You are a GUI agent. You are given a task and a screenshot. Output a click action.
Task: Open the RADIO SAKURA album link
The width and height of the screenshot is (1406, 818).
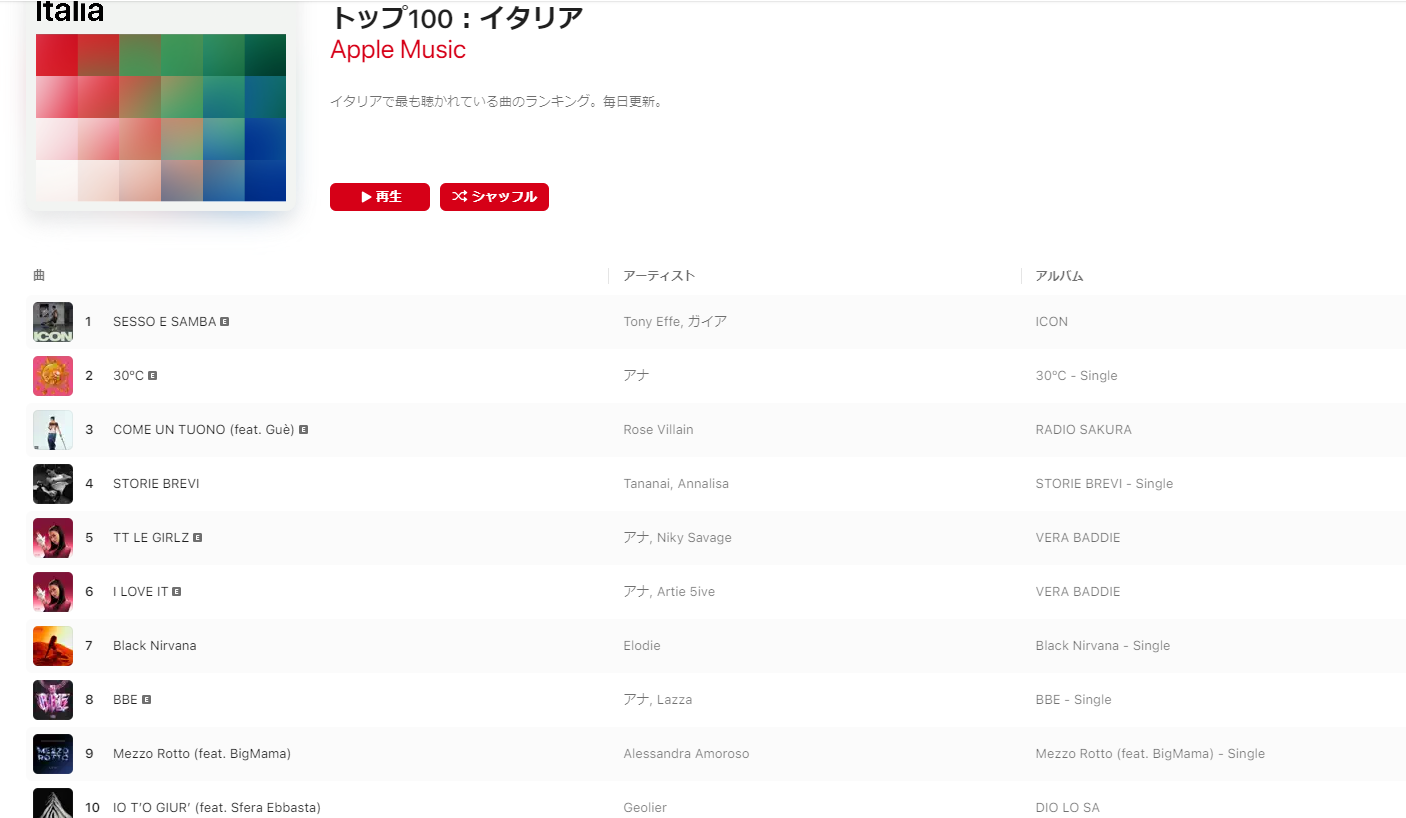coord(1084,430)
